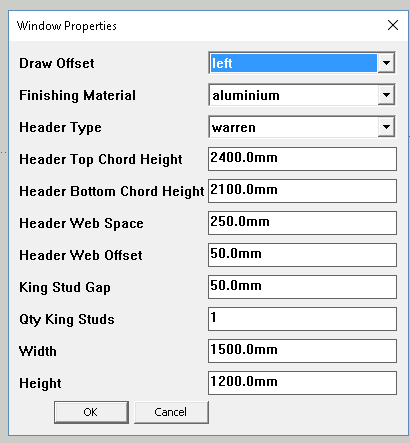Open the Draw Offset dropdown arrow
This screenshot has height=443, width=410.
(x=386, y=63)
